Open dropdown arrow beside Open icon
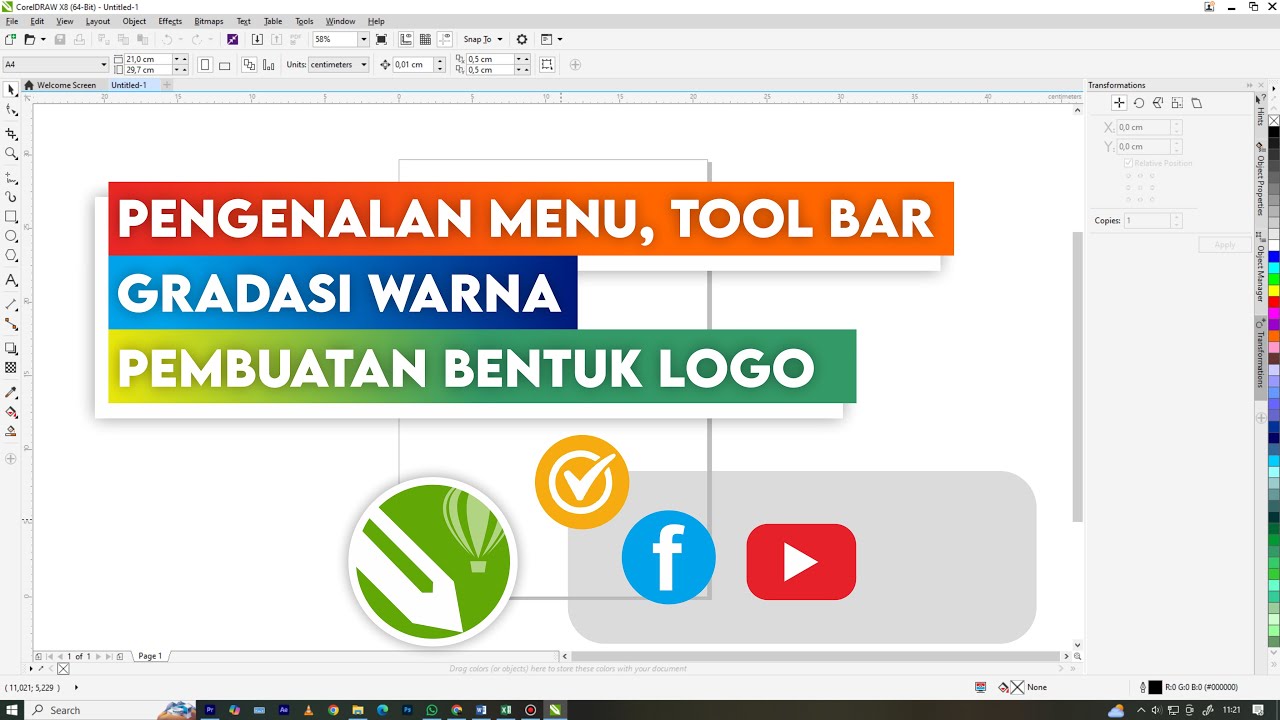 (x=43, y=39)
